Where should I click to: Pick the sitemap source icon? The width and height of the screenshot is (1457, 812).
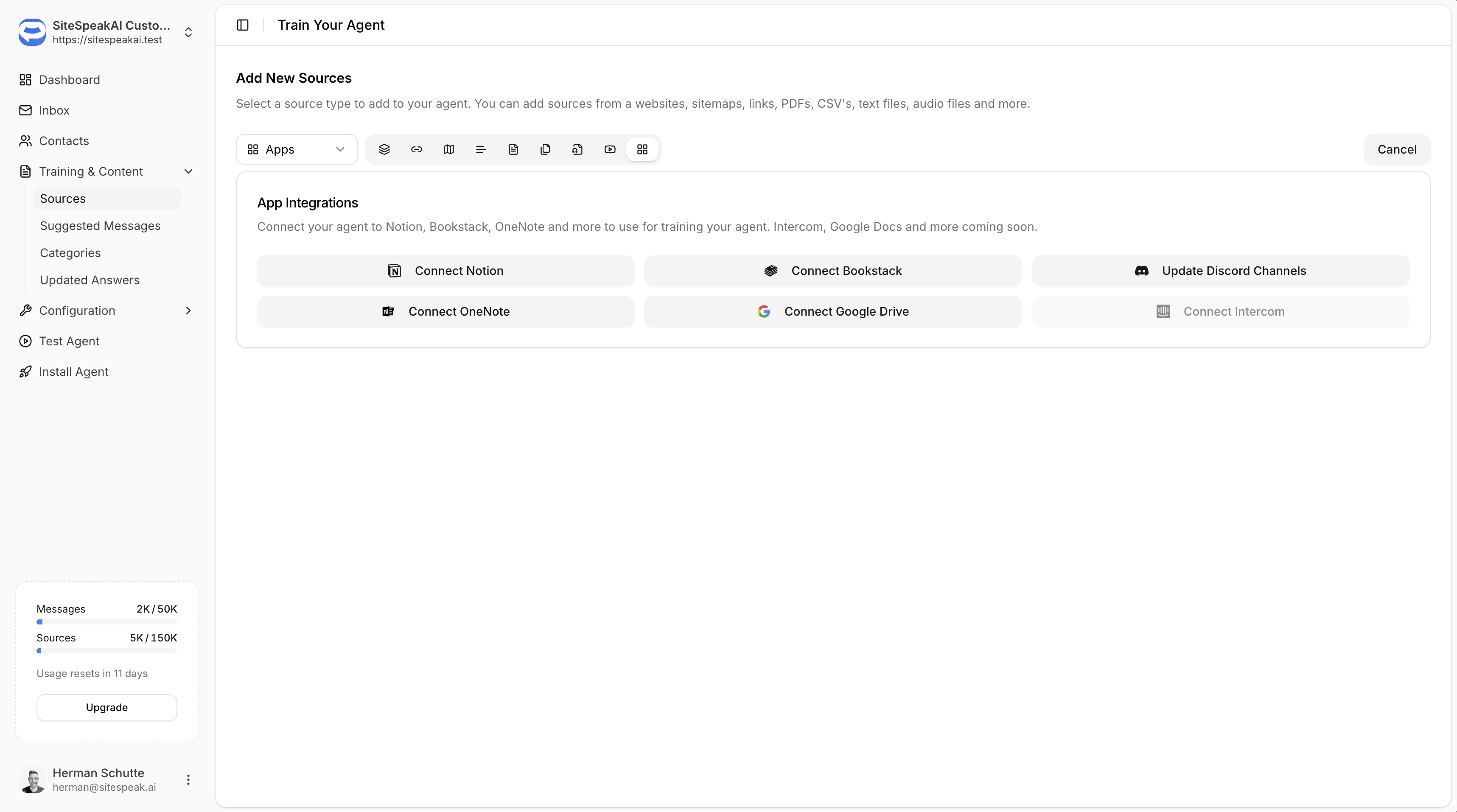[x=448, y=149]
